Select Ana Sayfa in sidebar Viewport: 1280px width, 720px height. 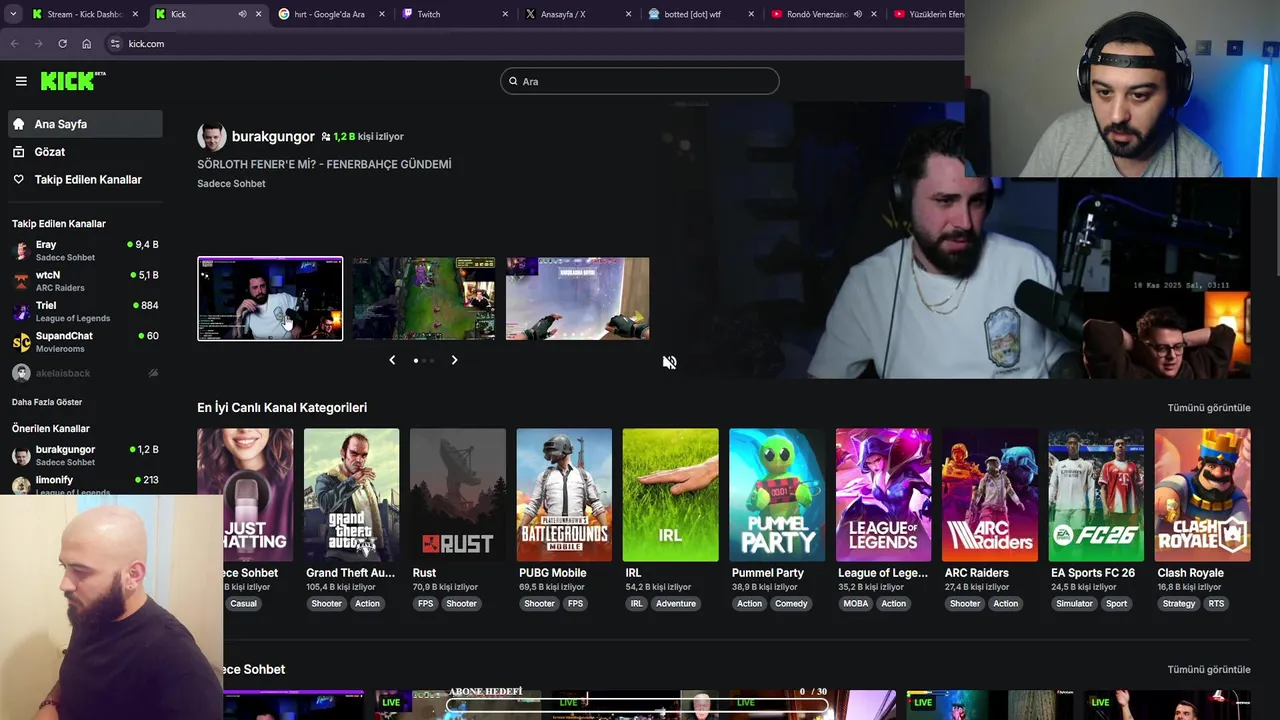pos(85,124)
